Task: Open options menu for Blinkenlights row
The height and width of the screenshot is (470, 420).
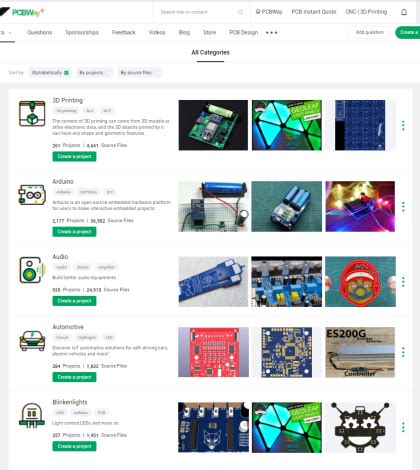Action: (403, 427)
